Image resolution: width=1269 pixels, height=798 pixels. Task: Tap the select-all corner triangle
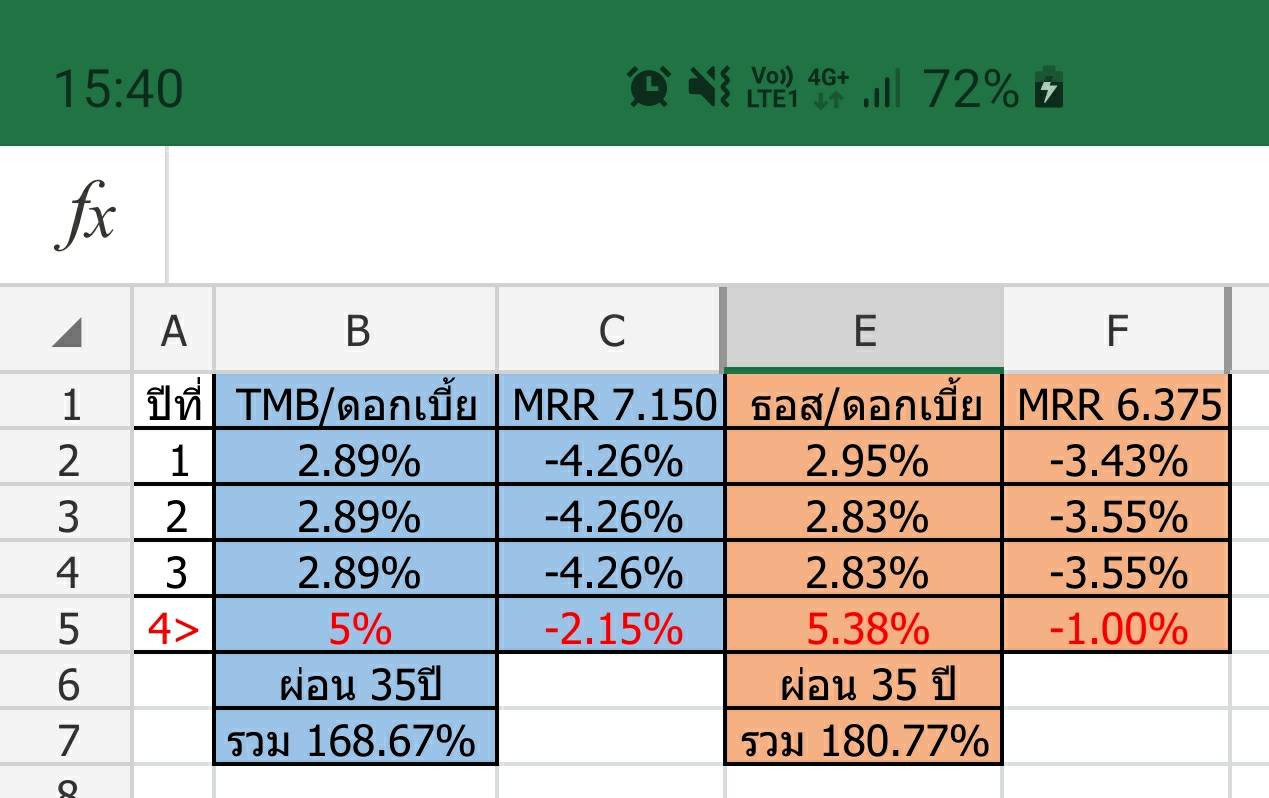pos(66,331)
